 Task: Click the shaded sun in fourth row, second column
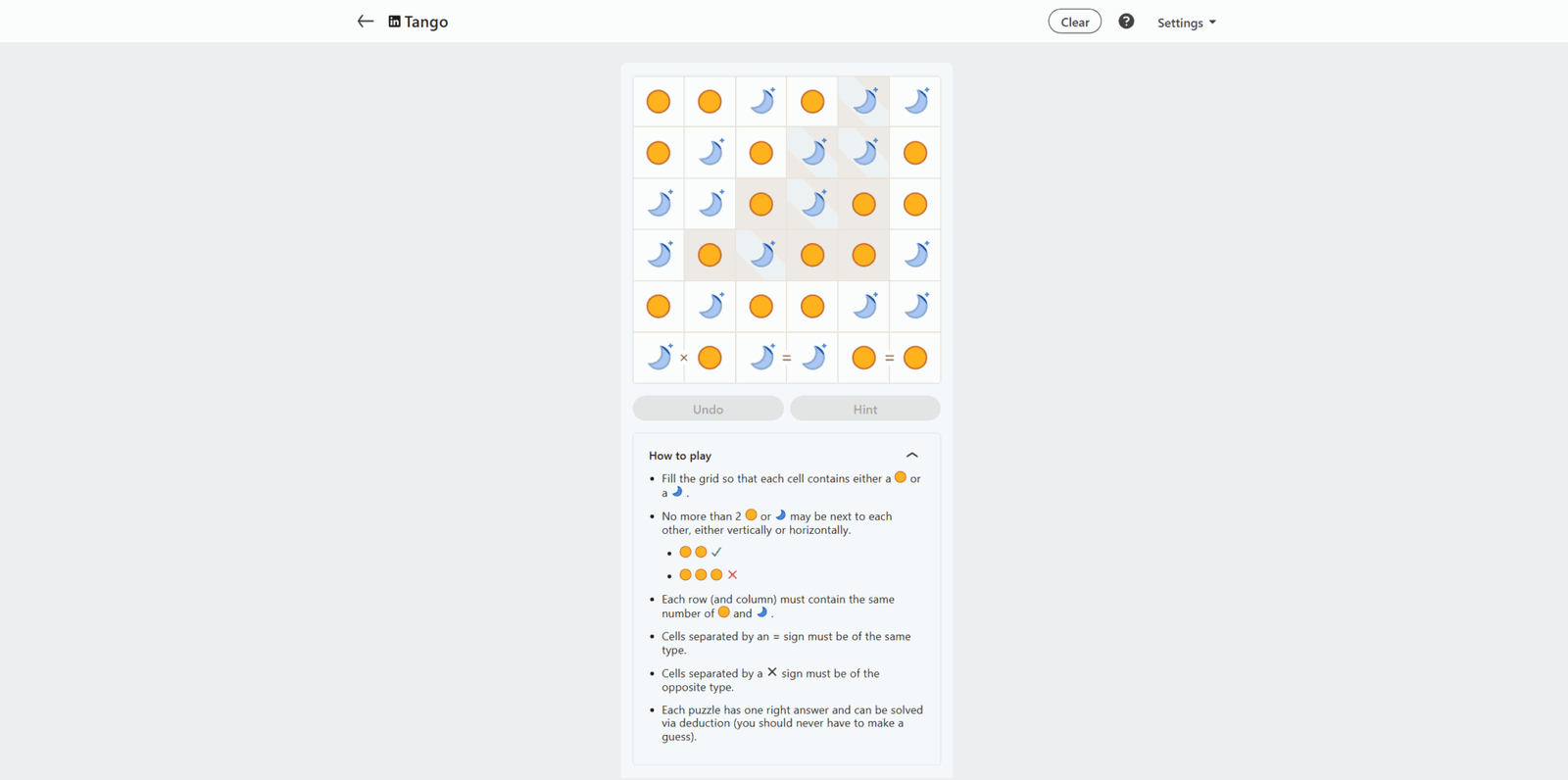710,255
